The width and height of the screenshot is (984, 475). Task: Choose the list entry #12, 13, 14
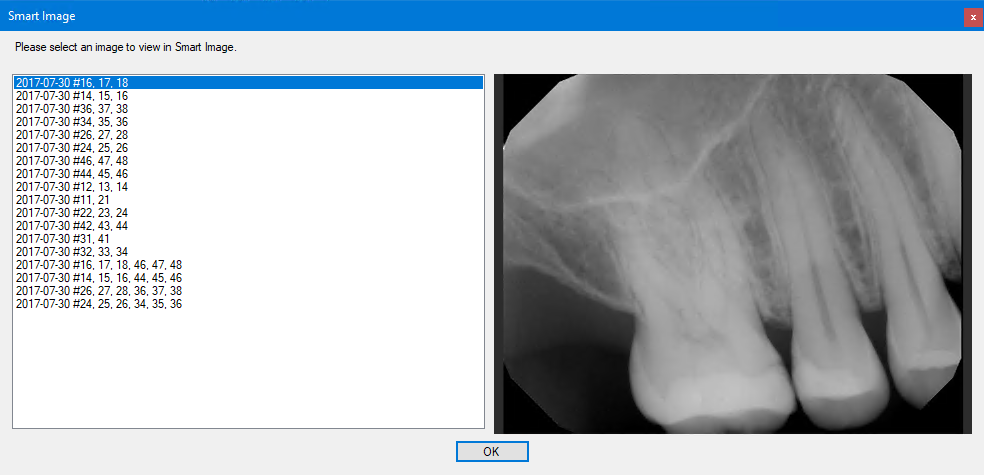tap(72, 187)
